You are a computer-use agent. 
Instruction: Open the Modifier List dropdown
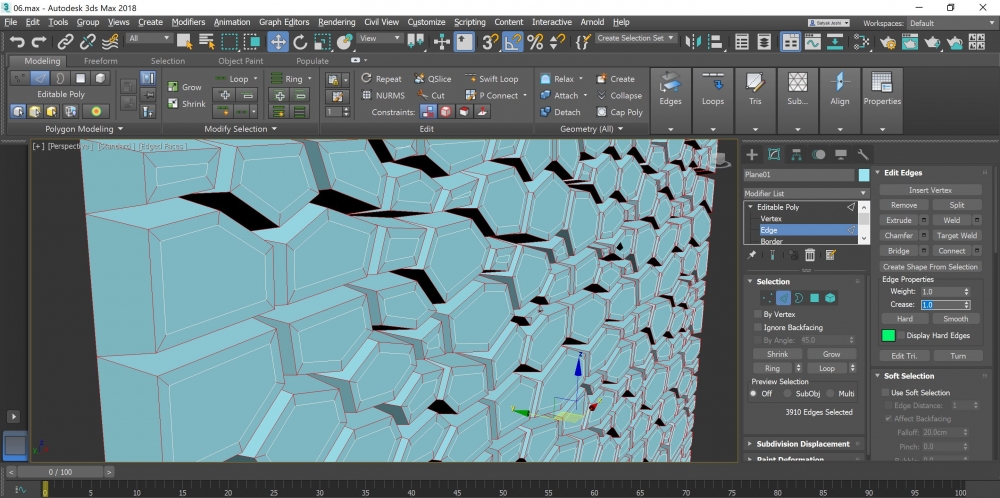click(806, 193)
